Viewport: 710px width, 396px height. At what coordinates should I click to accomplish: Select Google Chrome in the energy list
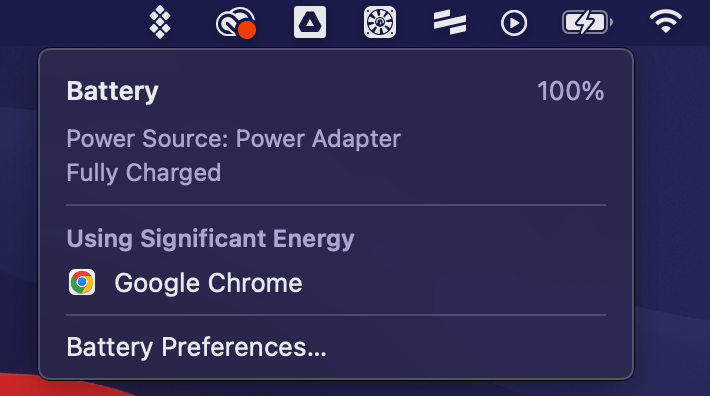[336, 283]
